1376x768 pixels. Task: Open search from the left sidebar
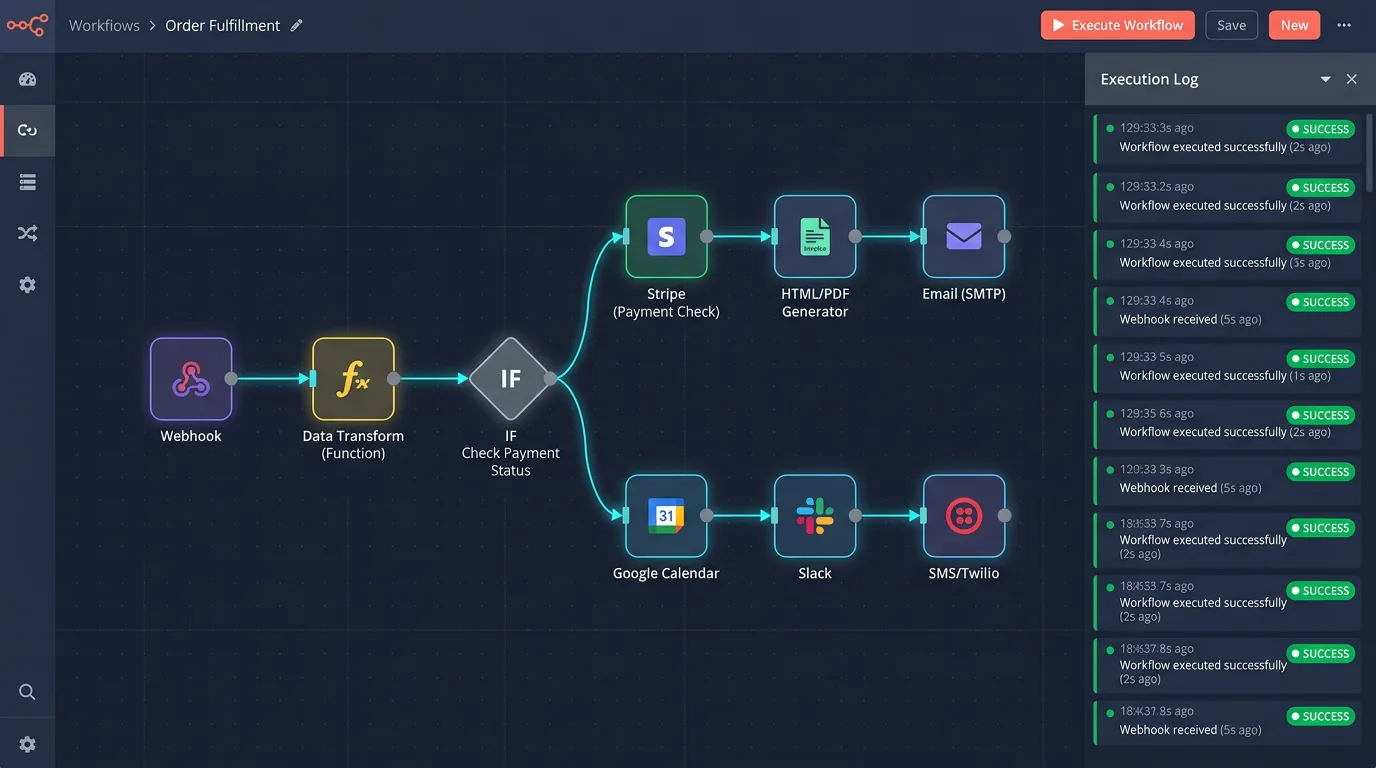pos(27,691)
